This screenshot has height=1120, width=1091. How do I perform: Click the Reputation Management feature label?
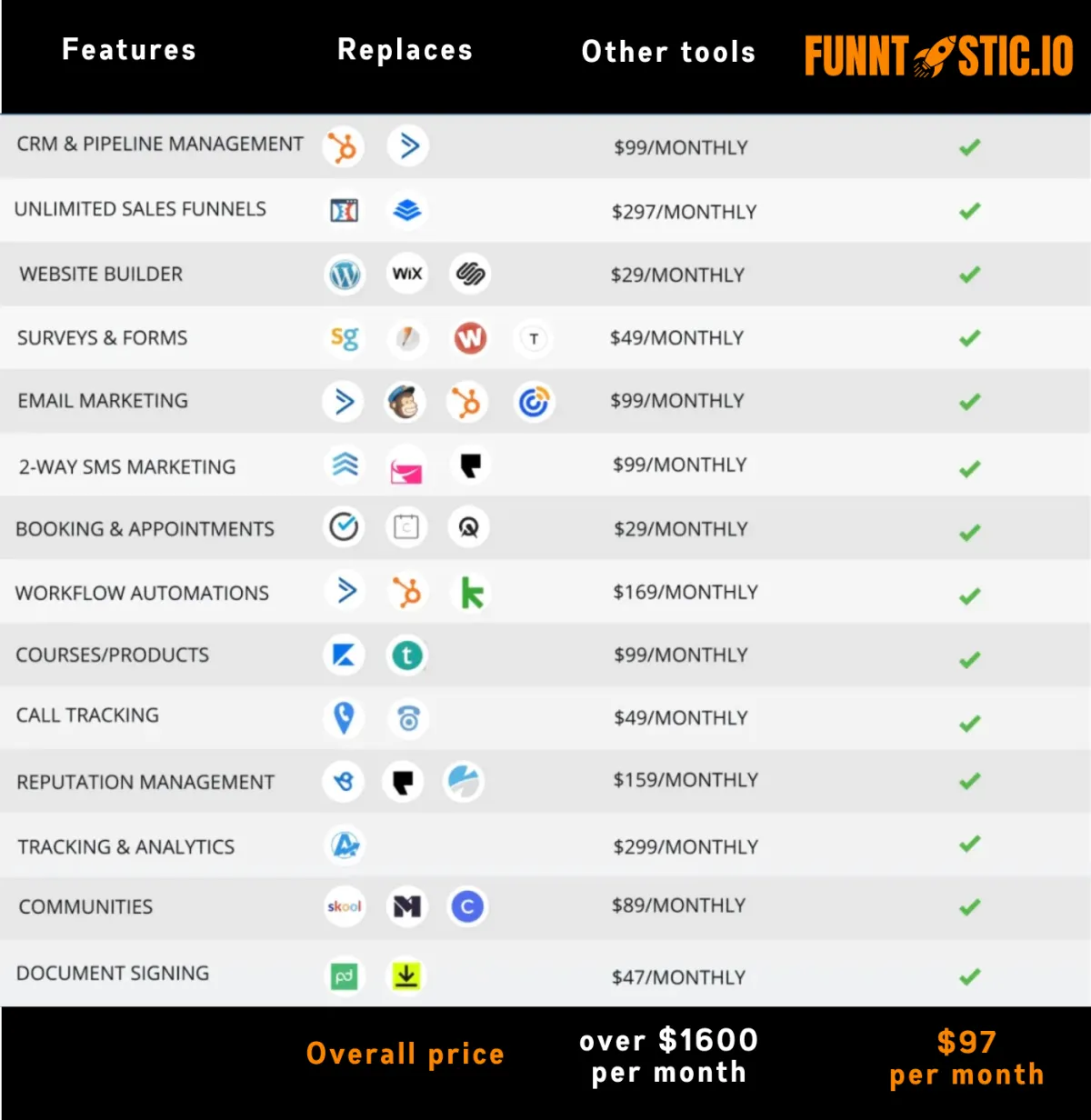pos(145,782)
